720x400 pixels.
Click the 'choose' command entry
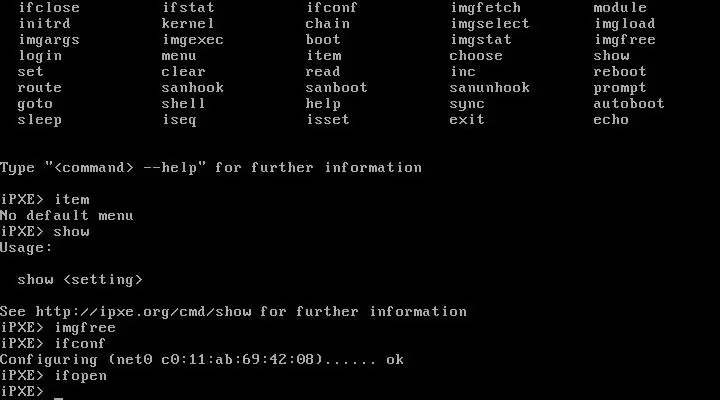tap(476, 56)
